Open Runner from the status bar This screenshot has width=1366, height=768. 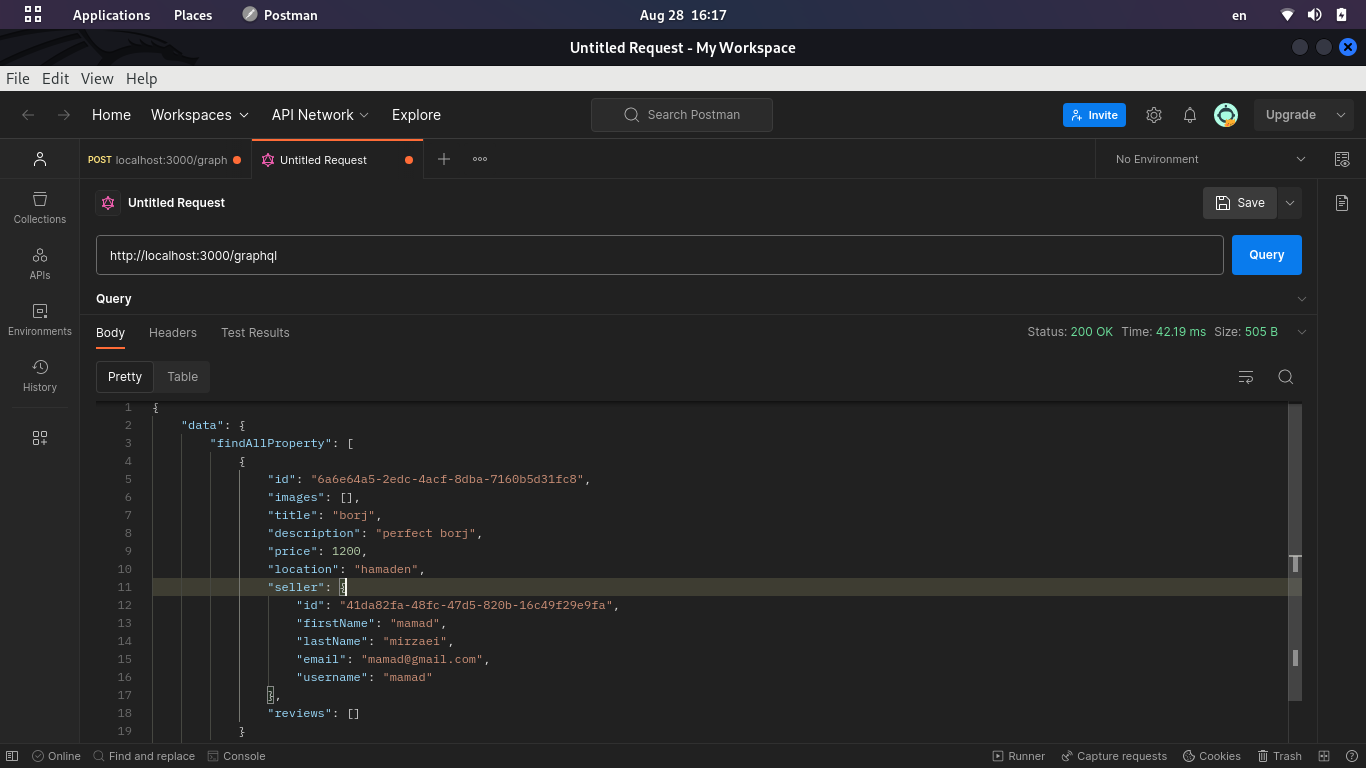[x=1018, y=756]
